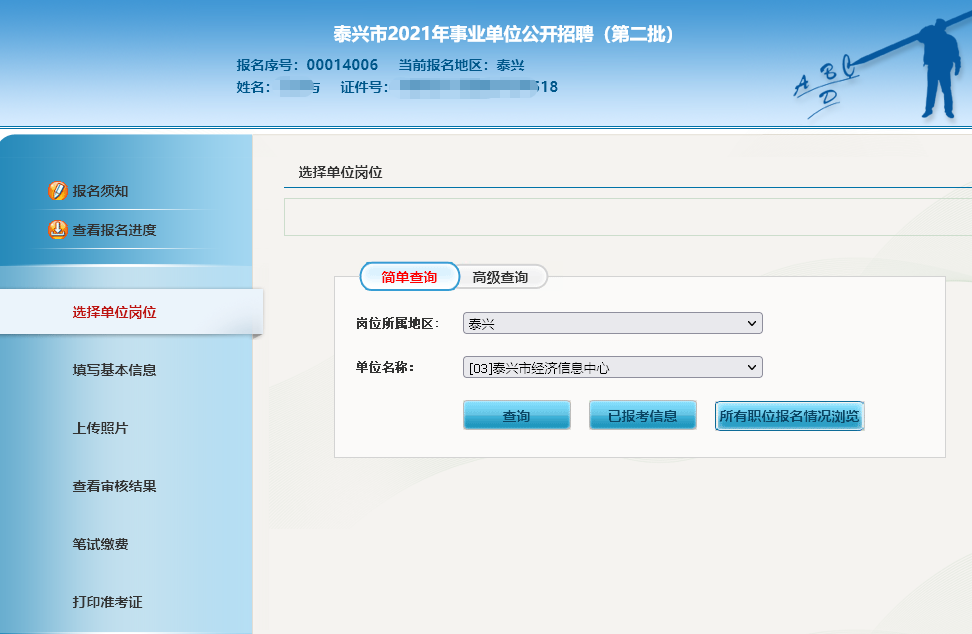Image resolution: width=972 pixels, height=634 pixels.
Task: Open the 笔试缴费 page
Action: (x=100, y=544)
